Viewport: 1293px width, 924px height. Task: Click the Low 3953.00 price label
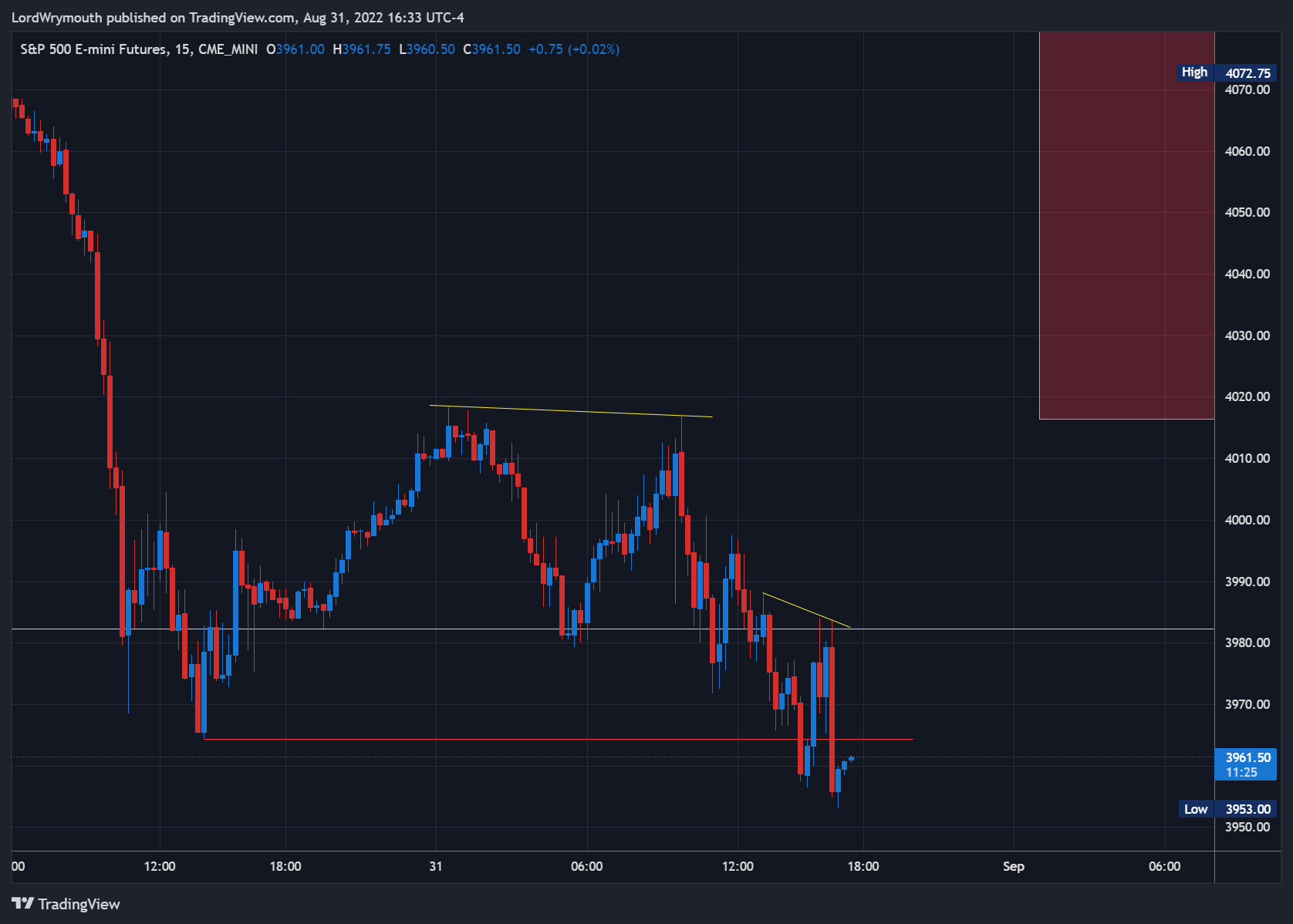tap(1228, 808)
